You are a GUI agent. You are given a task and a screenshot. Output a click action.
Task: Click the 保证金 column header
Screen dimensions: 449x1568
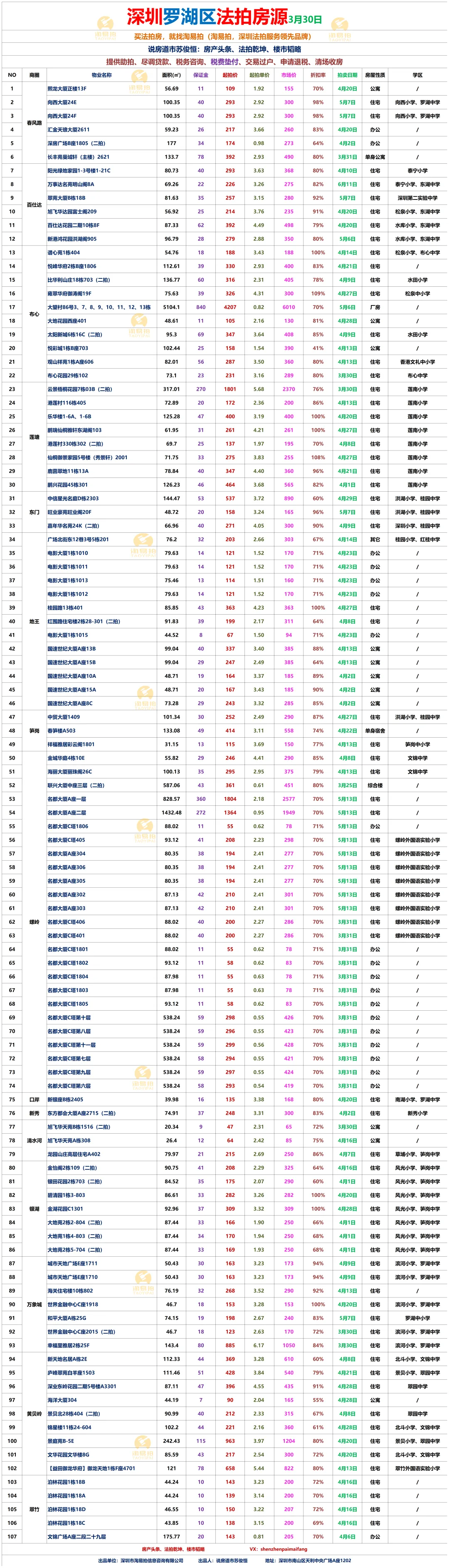pos(200,75)
